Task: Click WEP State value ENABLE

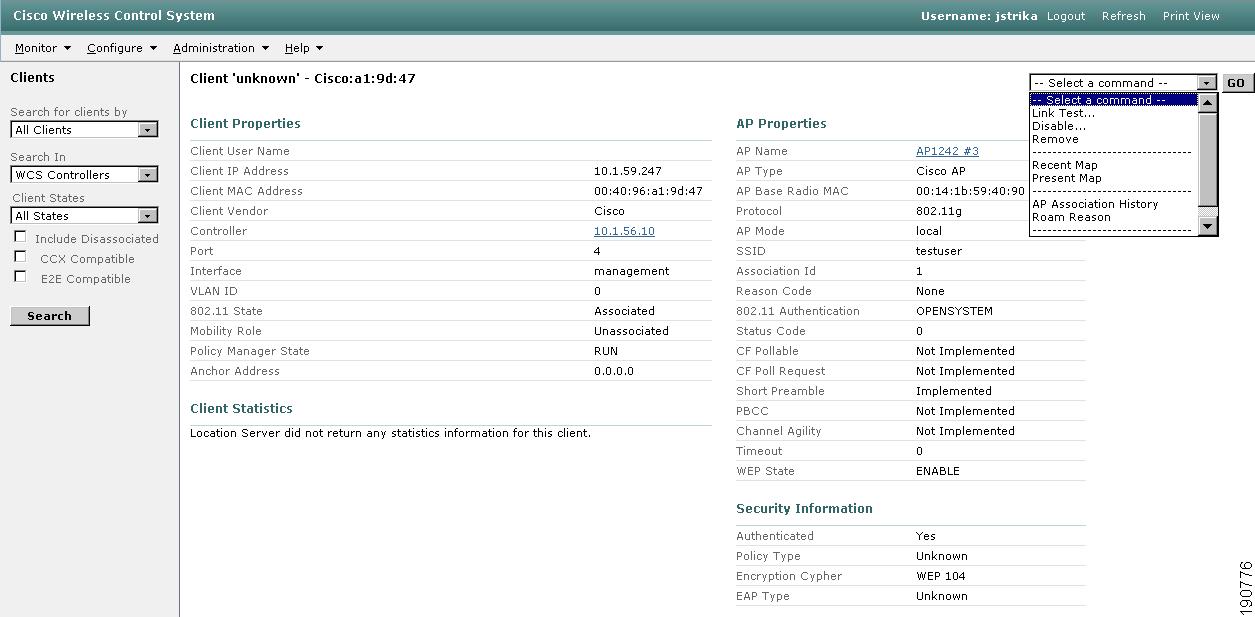Action: (937, 471)
